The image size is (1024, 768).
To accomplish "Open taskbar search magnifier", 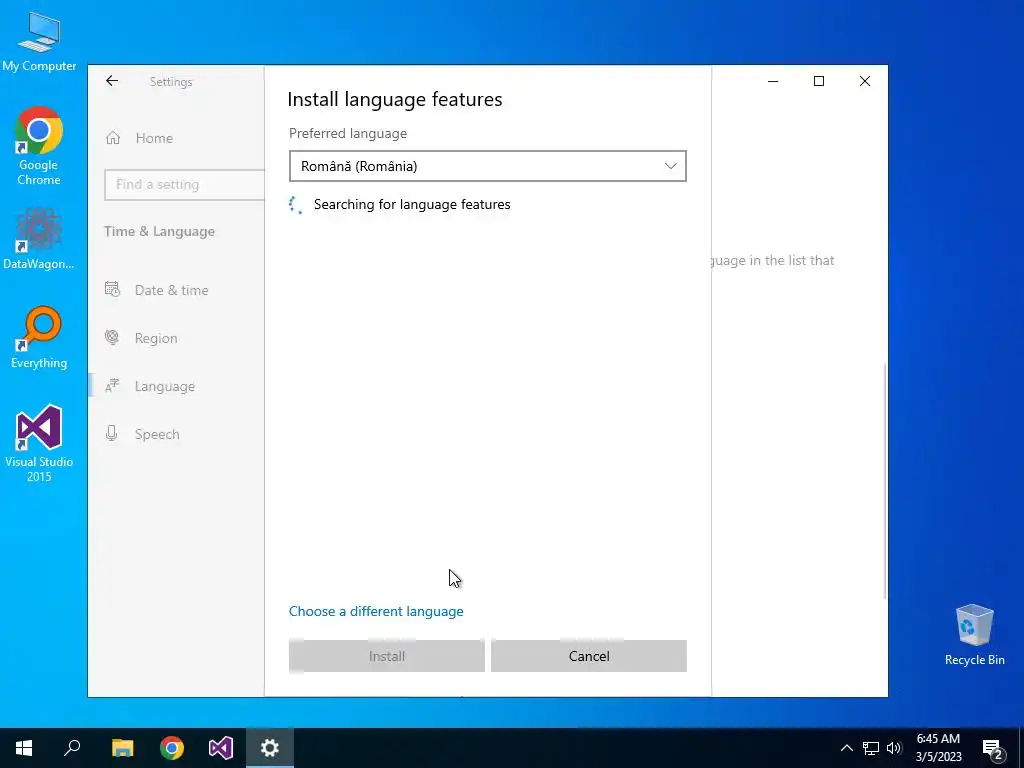I will tap(72, 748).
